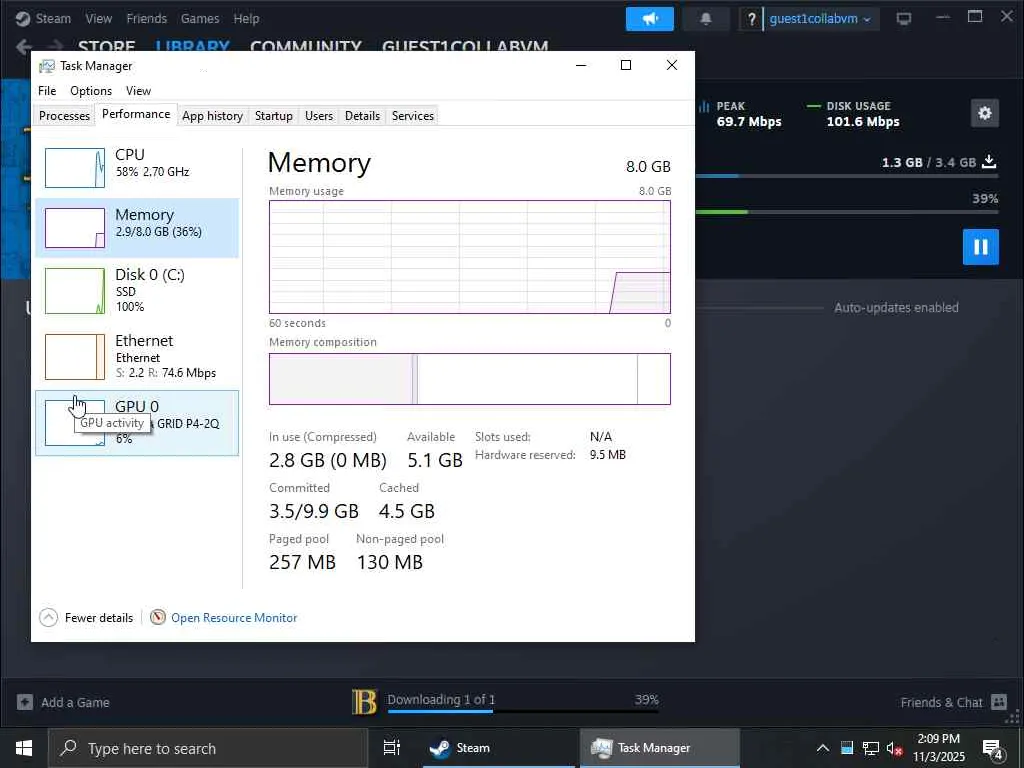Click Downloading 1 of 1 progress bar
Viewport: 1024px width, 768px height.
tap(522, 711)
